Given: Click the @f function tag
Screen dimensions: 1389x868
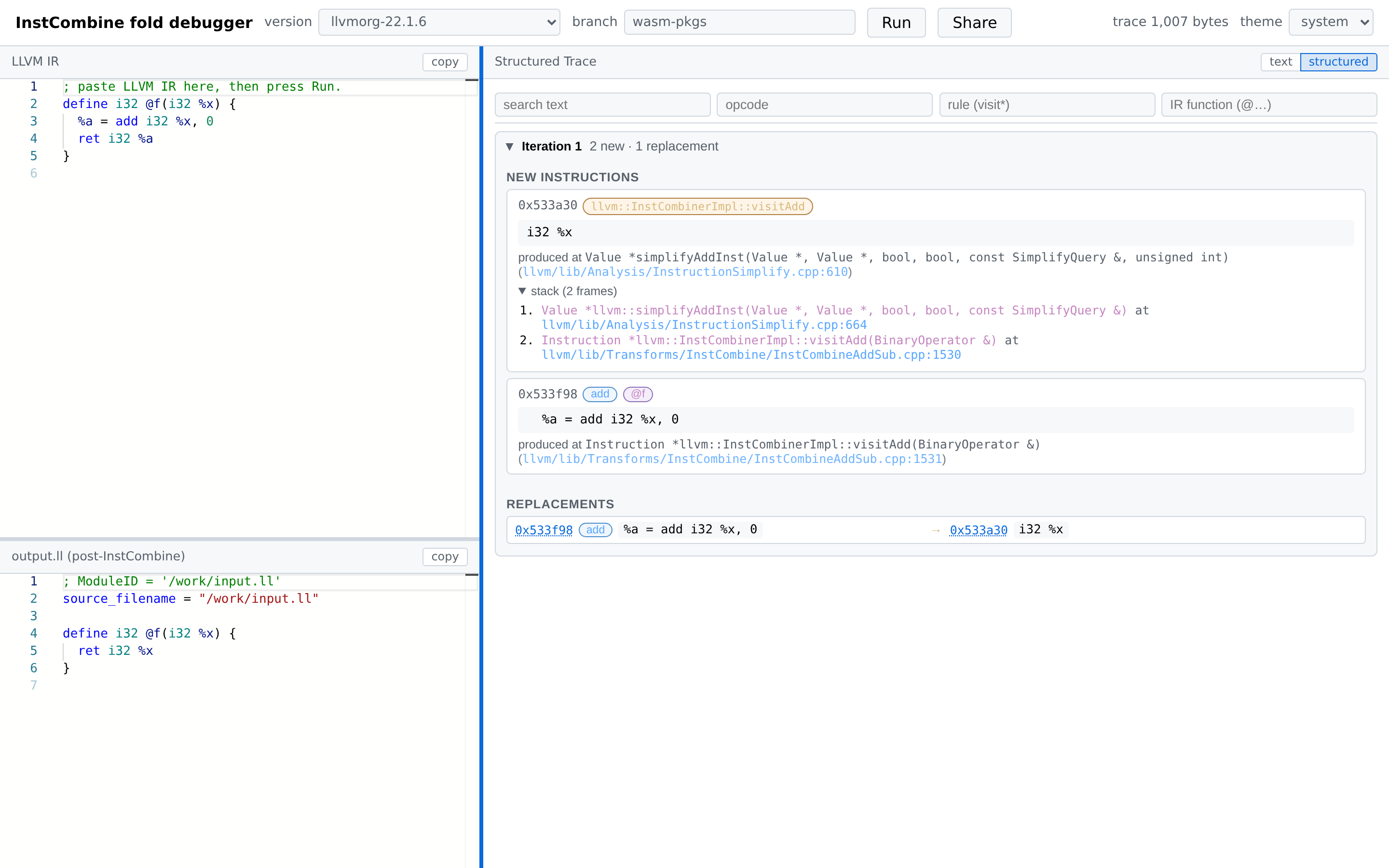Looking at the screenshot, I should click(638, 394).
